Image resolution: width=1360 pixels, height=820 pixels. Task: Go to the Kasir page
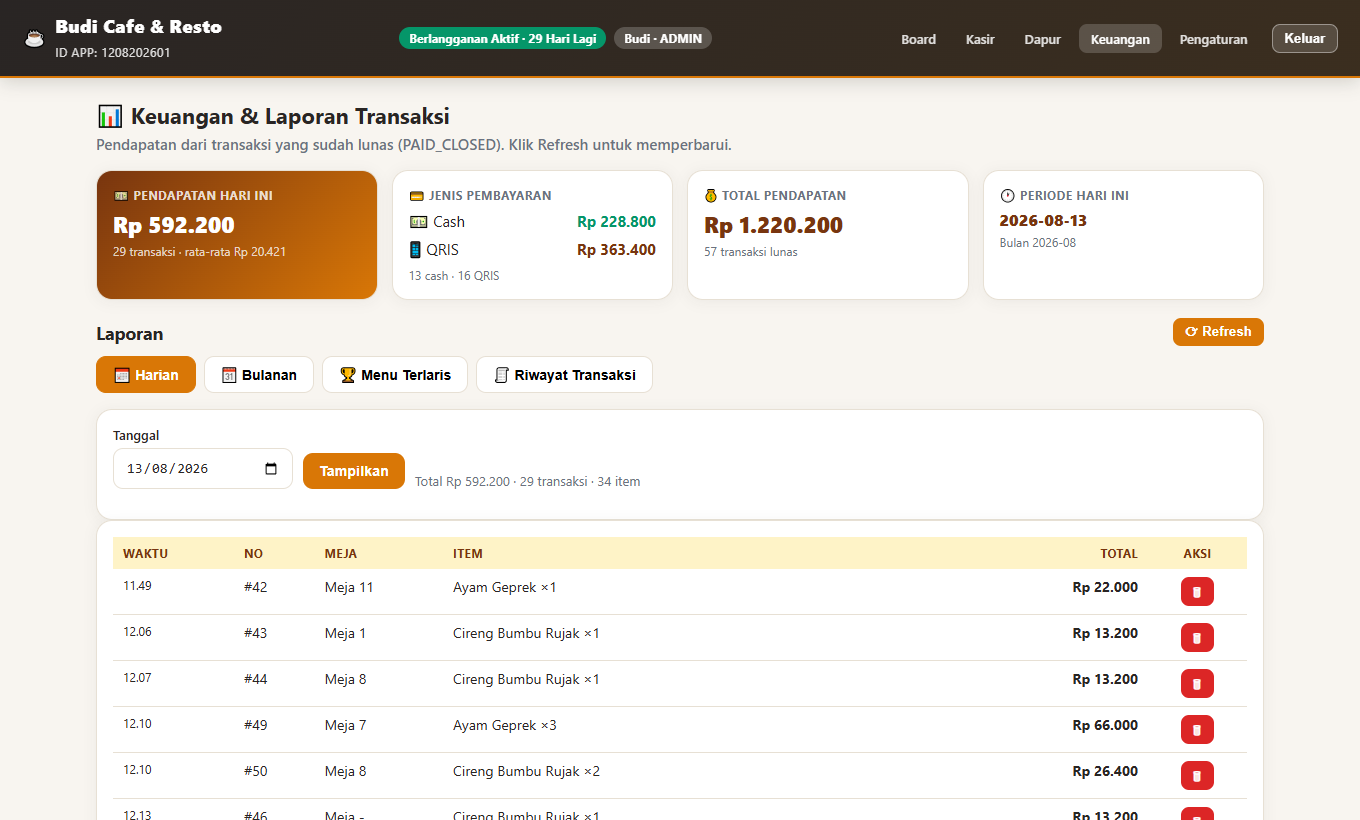coord(980,39)
